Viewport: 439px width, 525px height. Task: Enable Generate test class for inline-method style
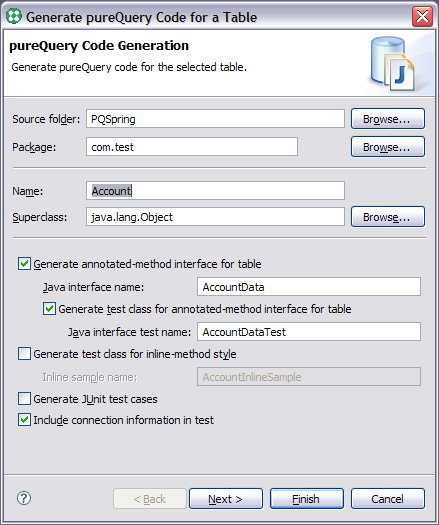pyautogui.click(x=24, y=354)
